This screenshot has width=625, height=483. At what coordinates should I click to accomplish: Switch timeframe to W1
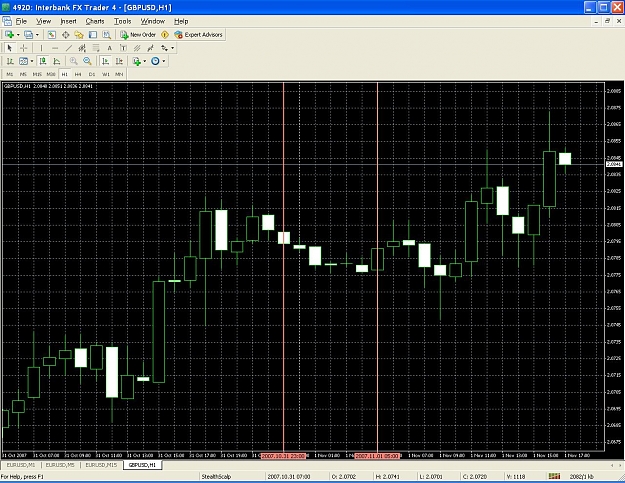(106, 74)
